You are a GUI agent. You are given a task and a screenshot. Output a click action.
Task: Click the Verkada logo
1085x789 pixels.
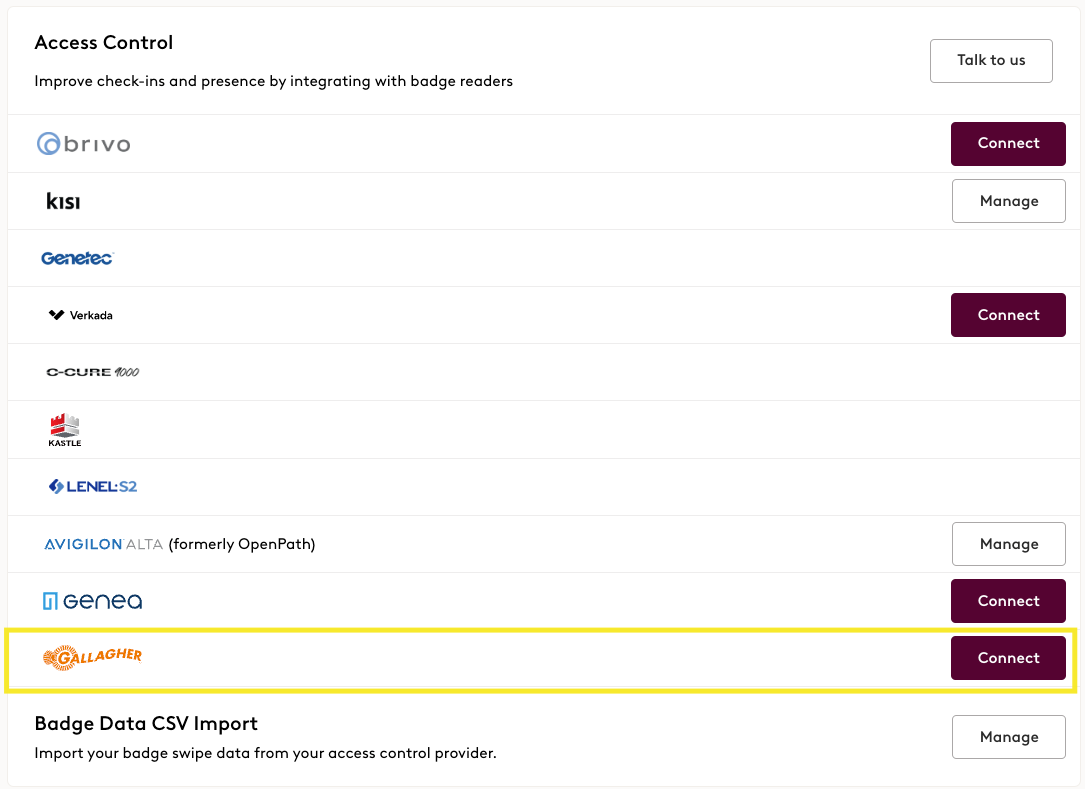click(x=80, y=315)
